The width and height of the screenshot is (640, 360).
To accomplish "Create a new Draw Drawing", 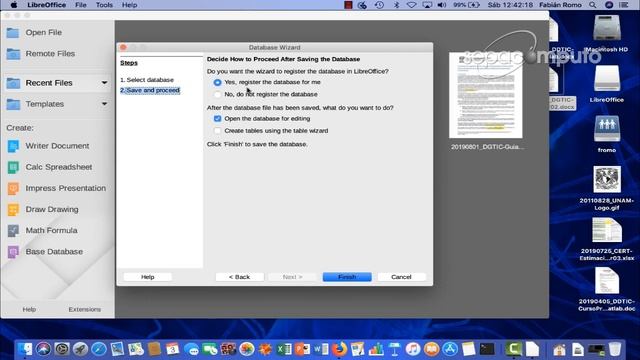I will (x=52, y=209).
